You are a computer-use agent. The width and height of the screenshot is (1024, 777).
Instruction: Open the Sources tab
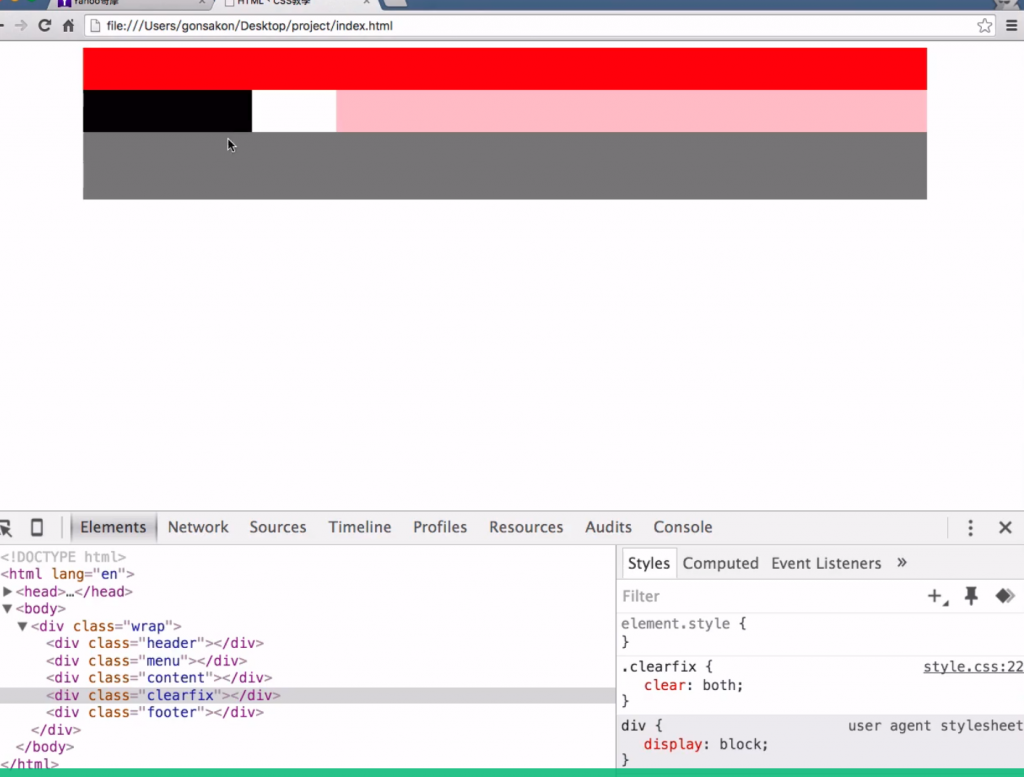pyautogui.click(x=278, y=527)
